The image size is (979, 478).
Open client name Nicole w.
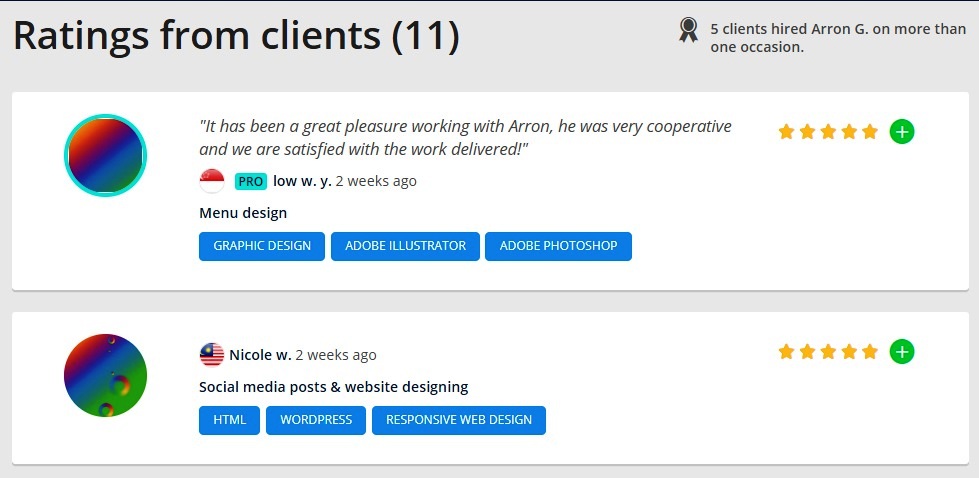(260, 355)
